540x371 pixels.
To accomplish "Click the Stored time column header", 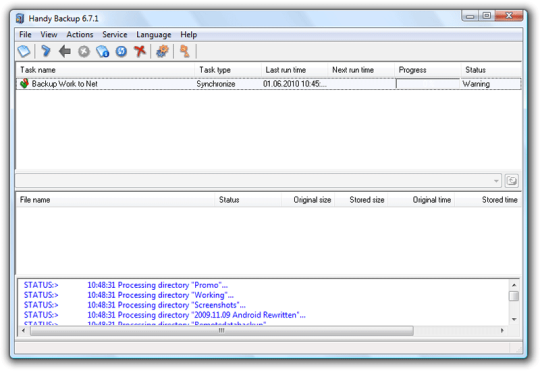I will [488, 200].
